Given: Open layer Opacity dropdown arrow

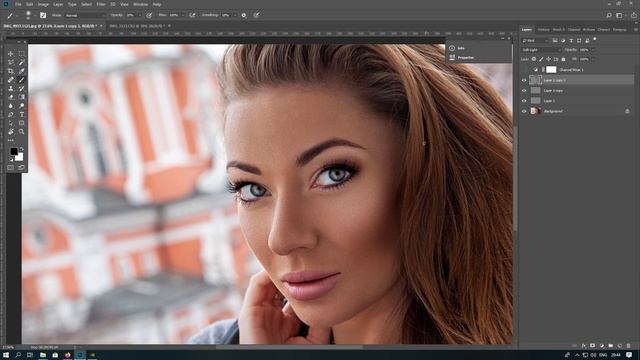Looking at the screenshot, I should (x=593, y=50).
